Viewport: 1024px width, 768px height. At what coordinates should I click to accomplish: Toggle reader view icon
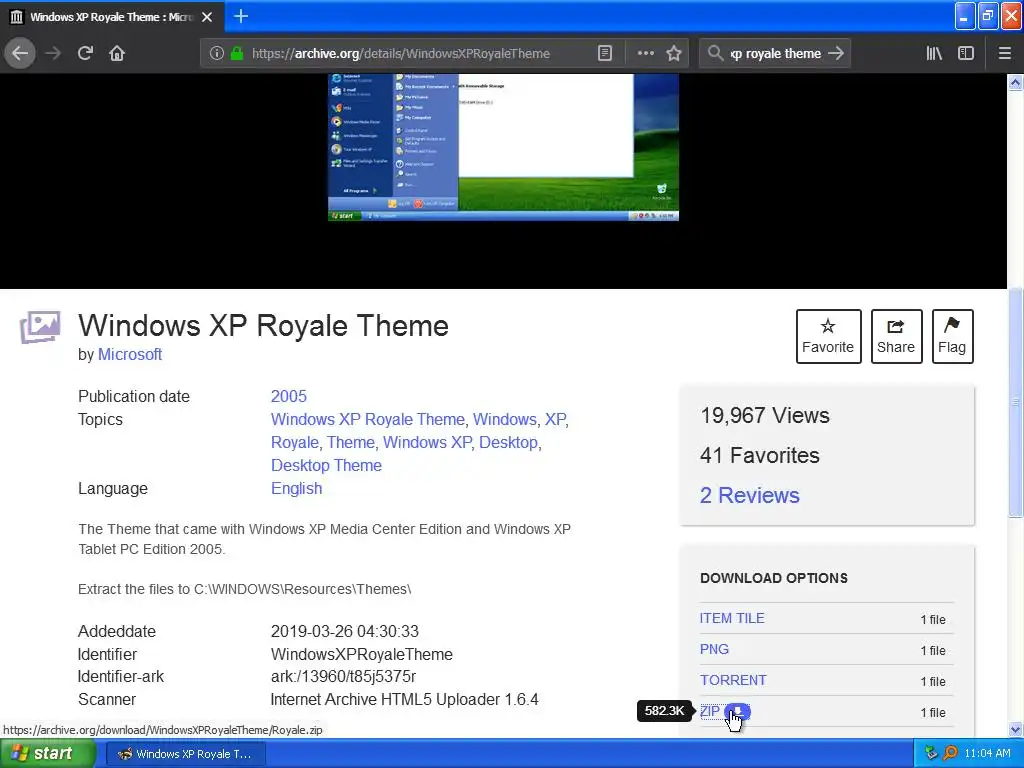tap(605, 54)
